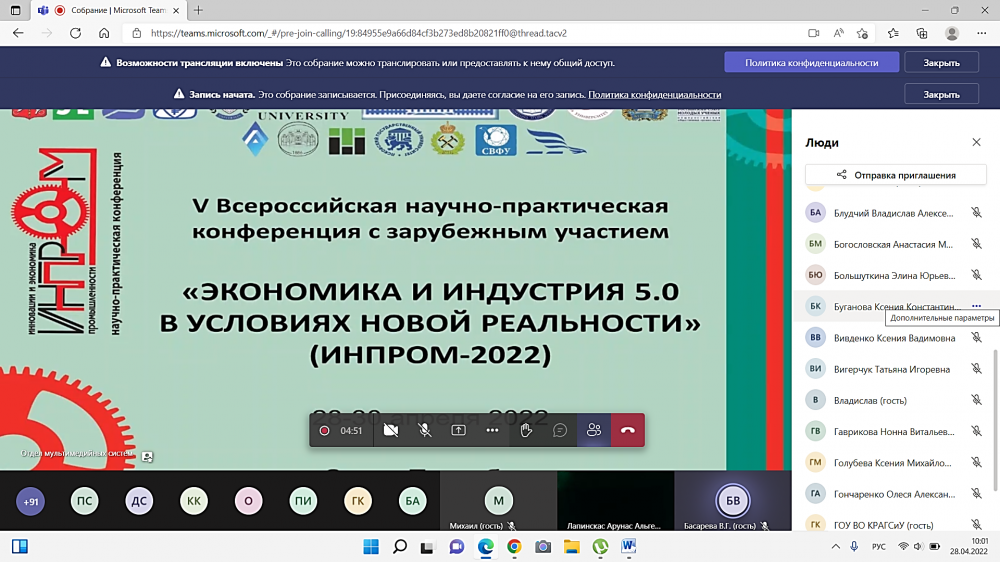Viewport: 1000px width, 562px height.
Task: Open Google Chrome from the taskbar
Action: (x=514, y=547)
